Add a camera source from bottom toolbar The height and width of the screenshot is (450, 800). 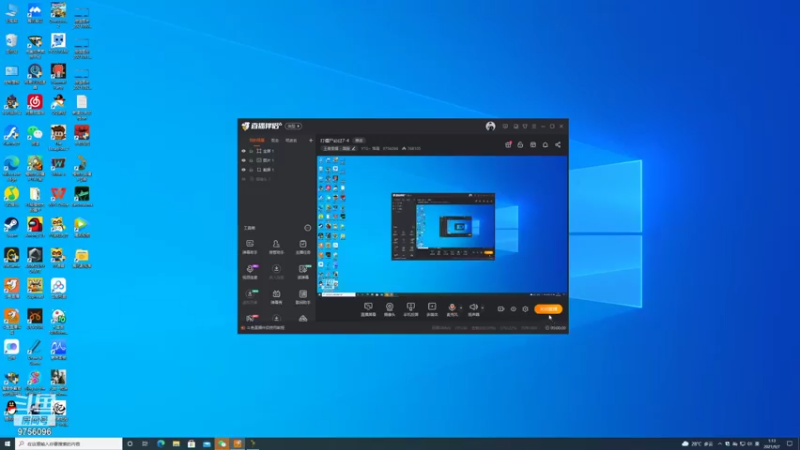point(389,309)
